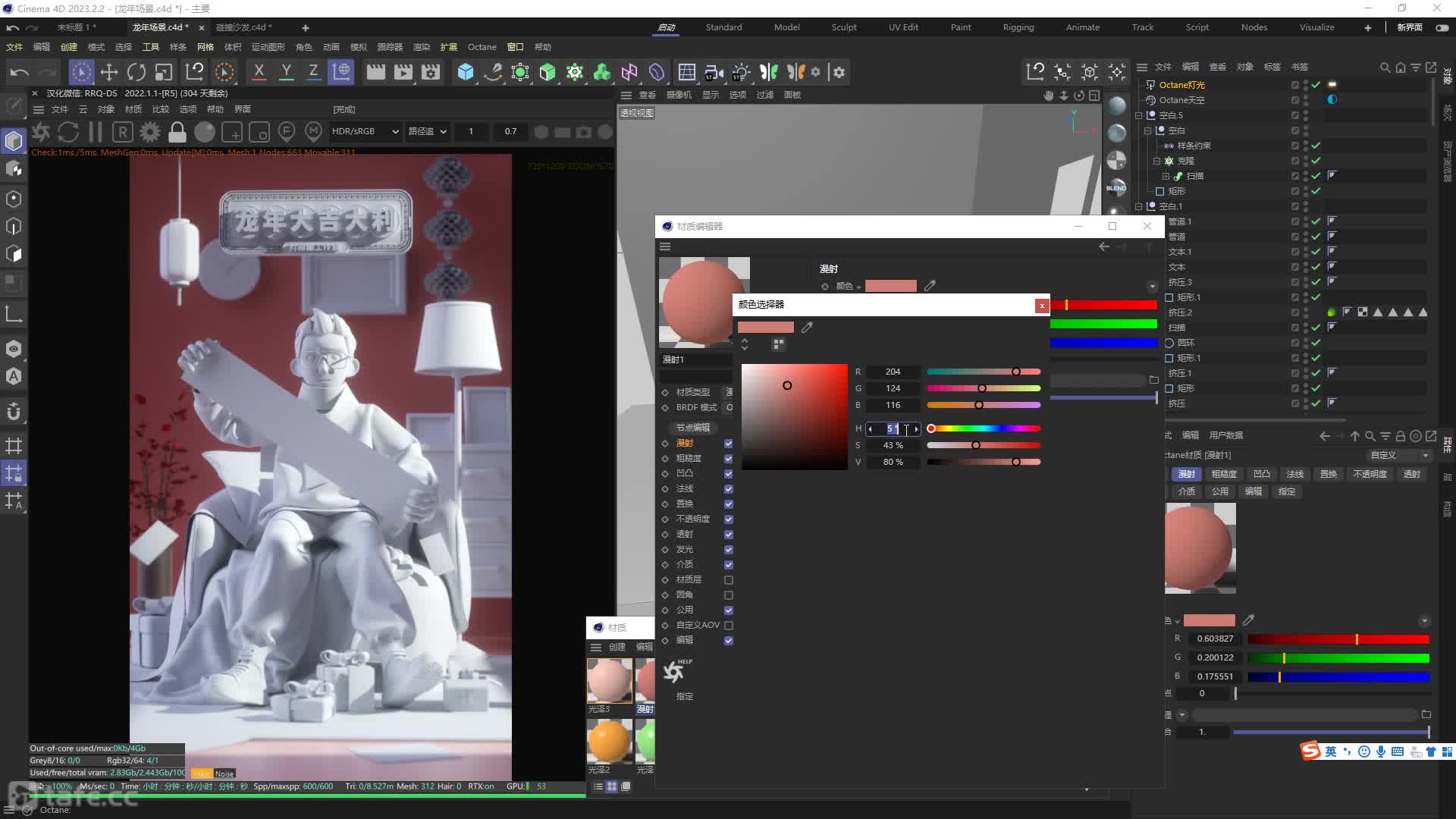Screen dimensions: 1456x819
Task: Click the search icon in object manager
Action: pyautogui.click(x=1385, y=67)
